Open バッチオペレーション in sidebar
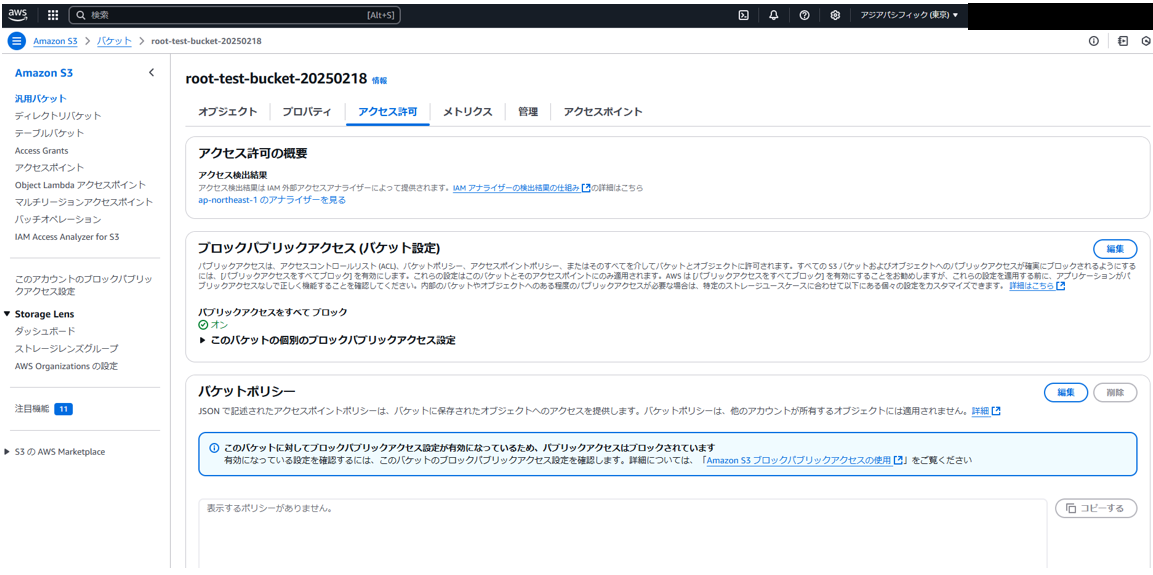Screen dimensions: 1153x575 pyautogui.click(x=58, y=220)
